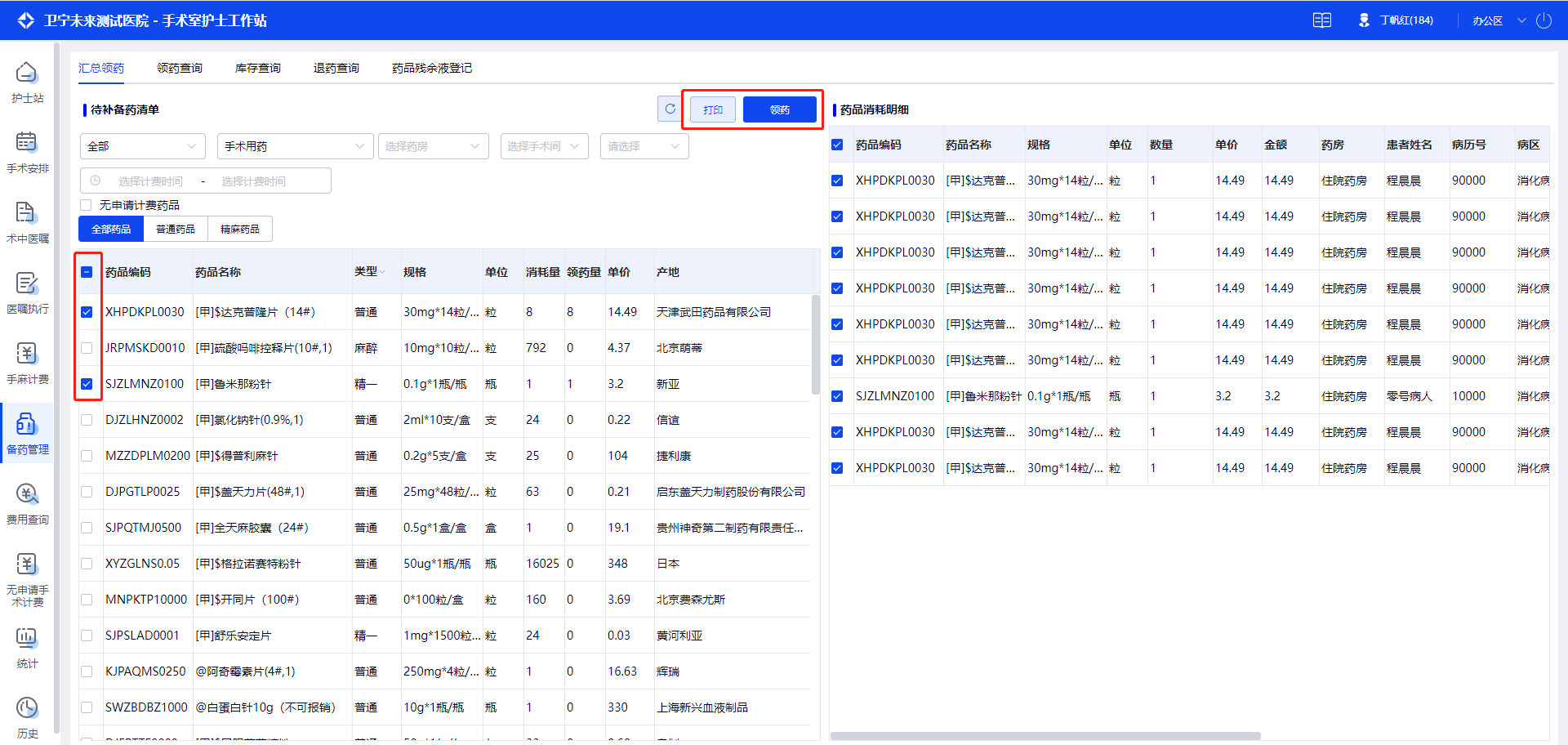The height and width of the screenshot is (745, 1568).
Task: Open 备药管理 in the sidebar
Action: [x=27, y=434]
